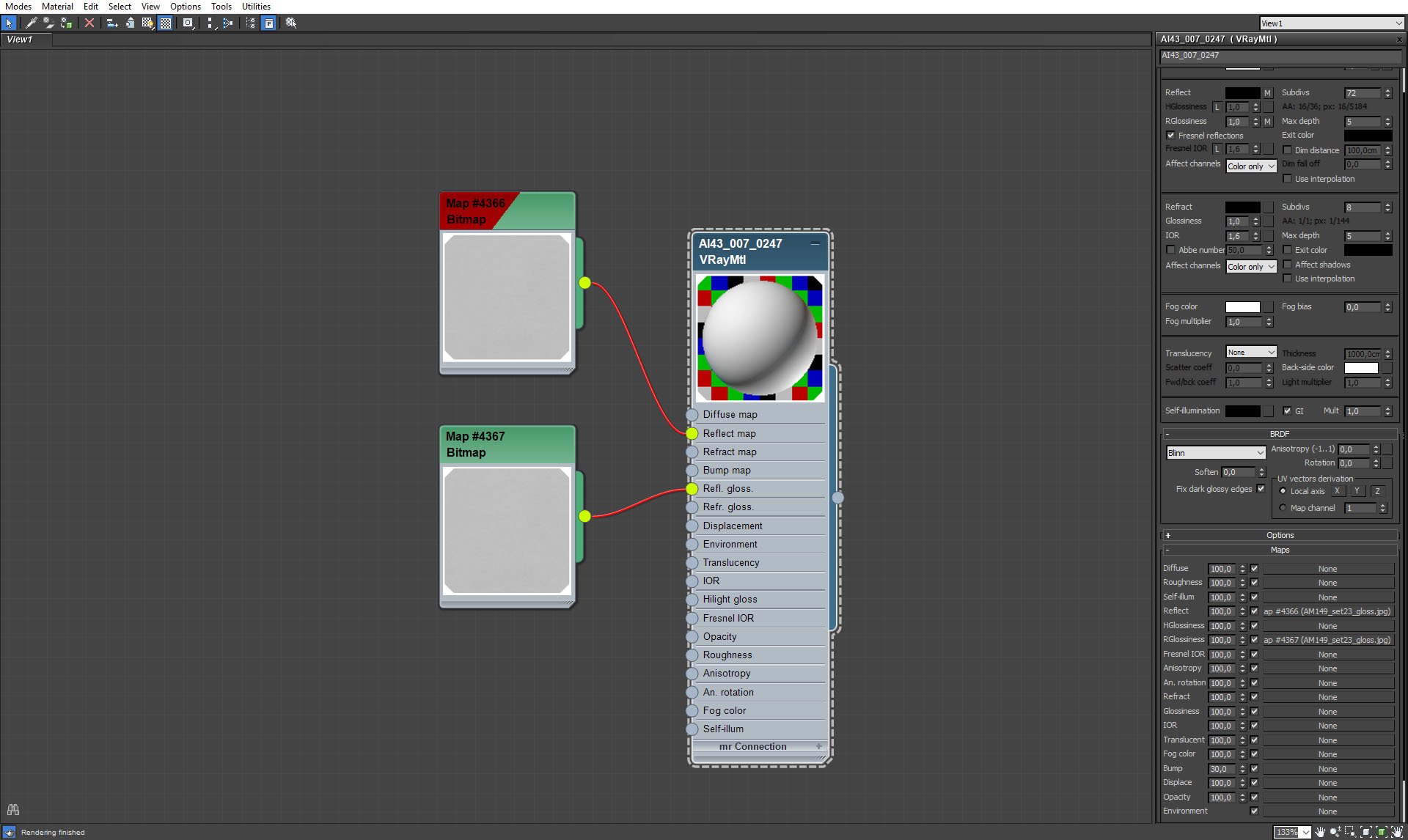Viewport: 1408px width, 840px height.
Task: Minimize the AI43_007_0247 VRayMtl node
Action: [815, 243]
